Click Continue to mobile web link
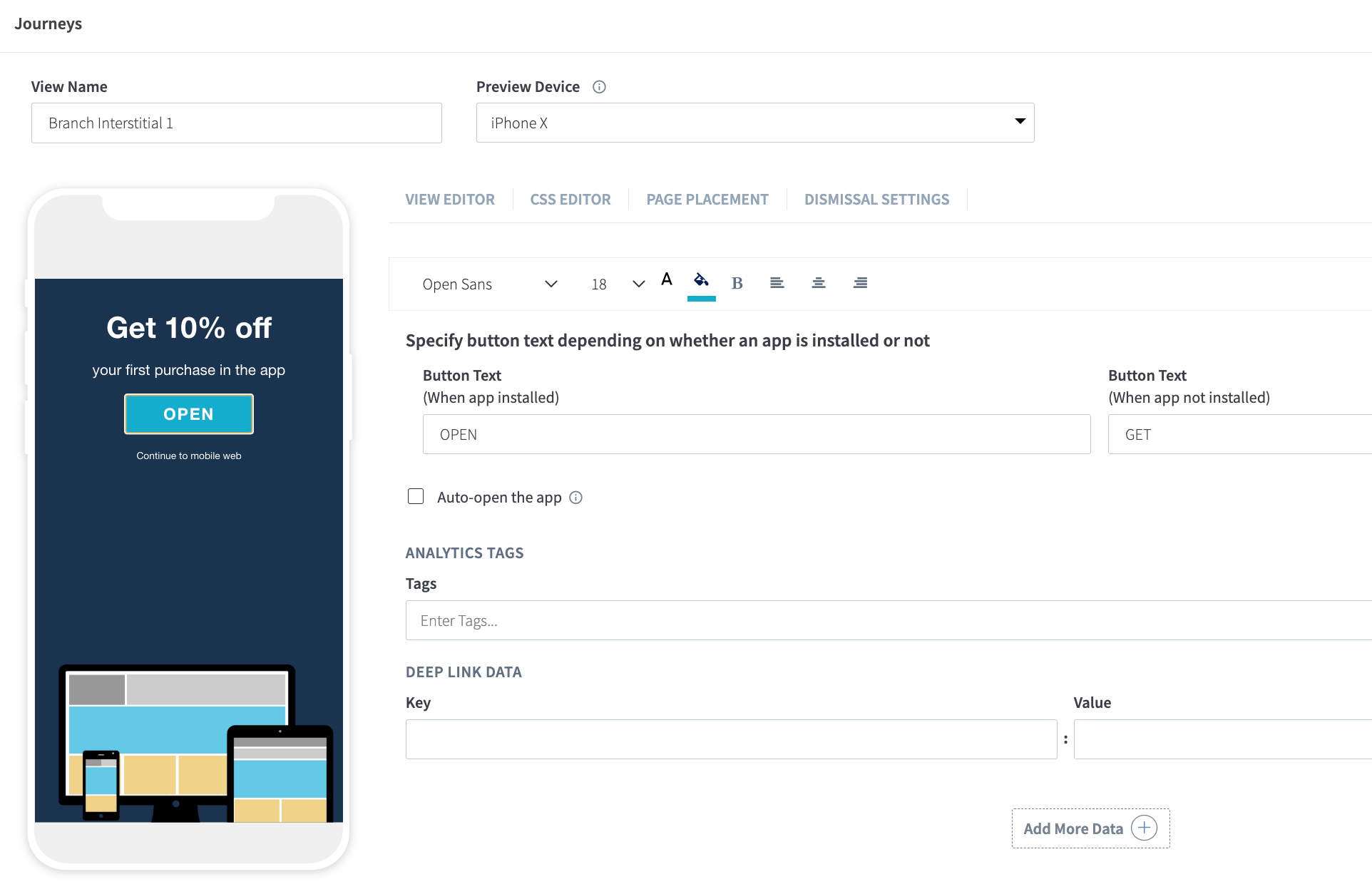 pos(188,456)
